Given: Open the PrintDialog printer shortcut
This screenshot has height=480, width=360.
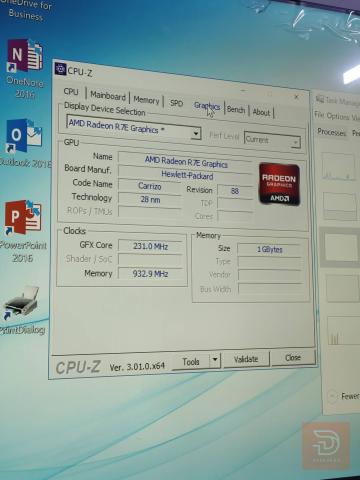Looking at the screenshot, I should click(23, 310).
